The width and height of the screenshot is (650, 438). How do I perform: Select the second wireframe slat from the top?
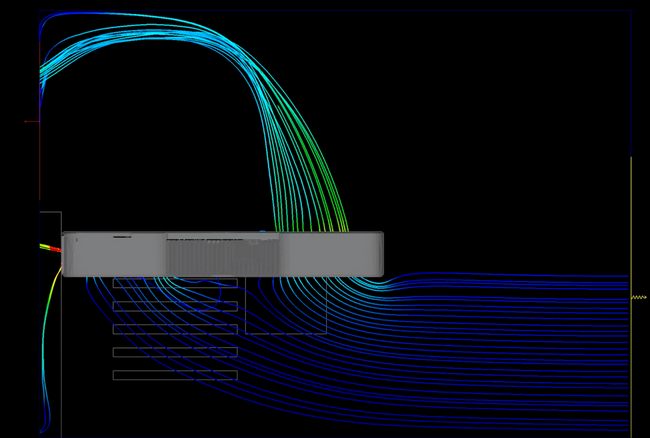[175, 306]
